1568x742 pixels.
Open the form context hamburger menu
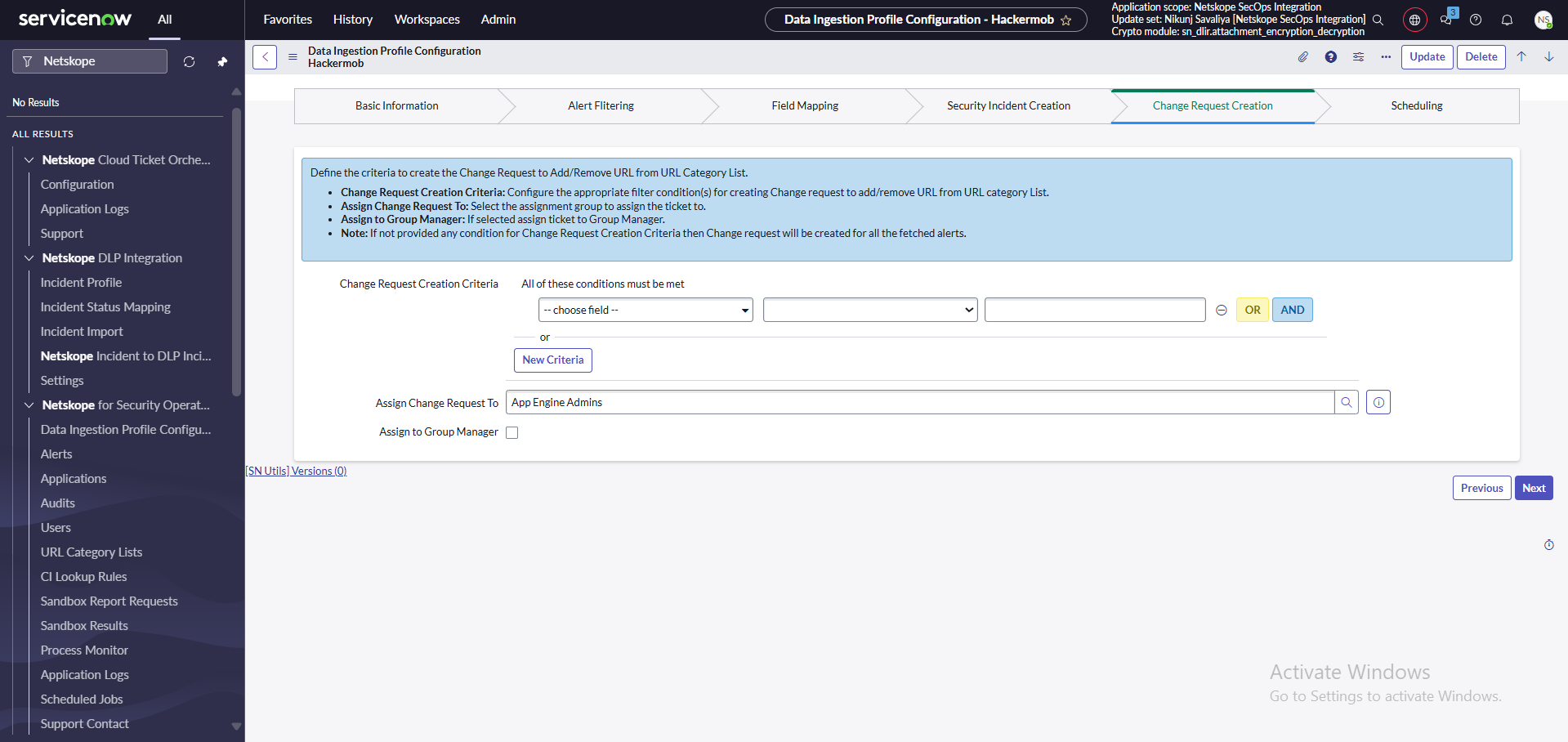(x=293, y=57)
